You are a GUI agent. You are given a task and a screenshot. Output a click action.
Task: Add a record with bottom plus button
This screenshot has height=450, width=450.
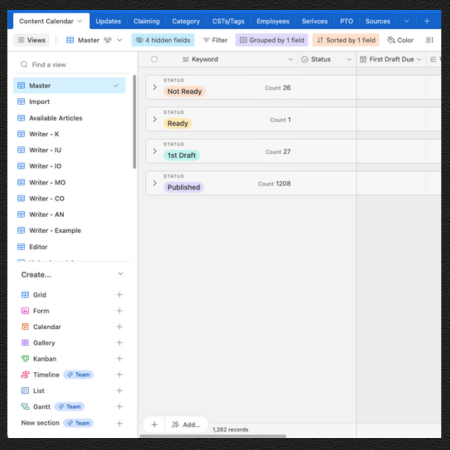tap(154, 424)
